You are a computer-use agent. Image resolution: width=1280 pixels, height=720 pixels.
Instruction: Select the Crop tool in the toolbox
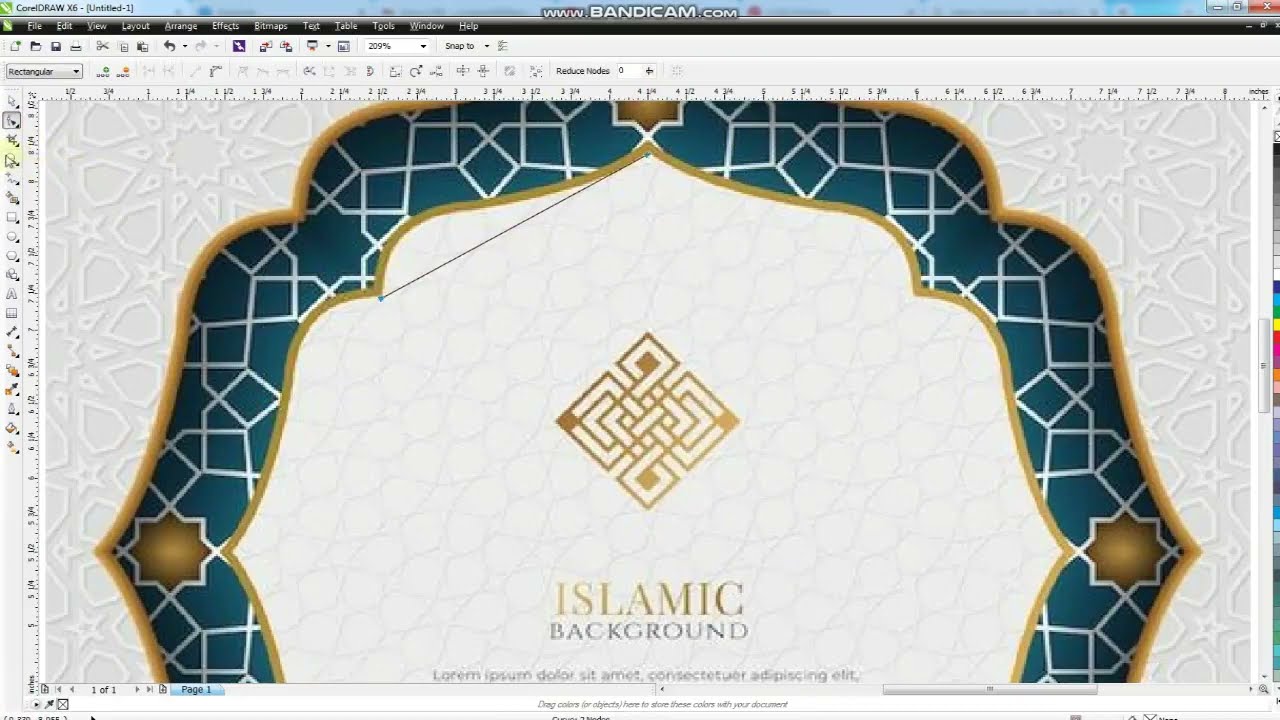pyautogui.click(x=12, y=141)
